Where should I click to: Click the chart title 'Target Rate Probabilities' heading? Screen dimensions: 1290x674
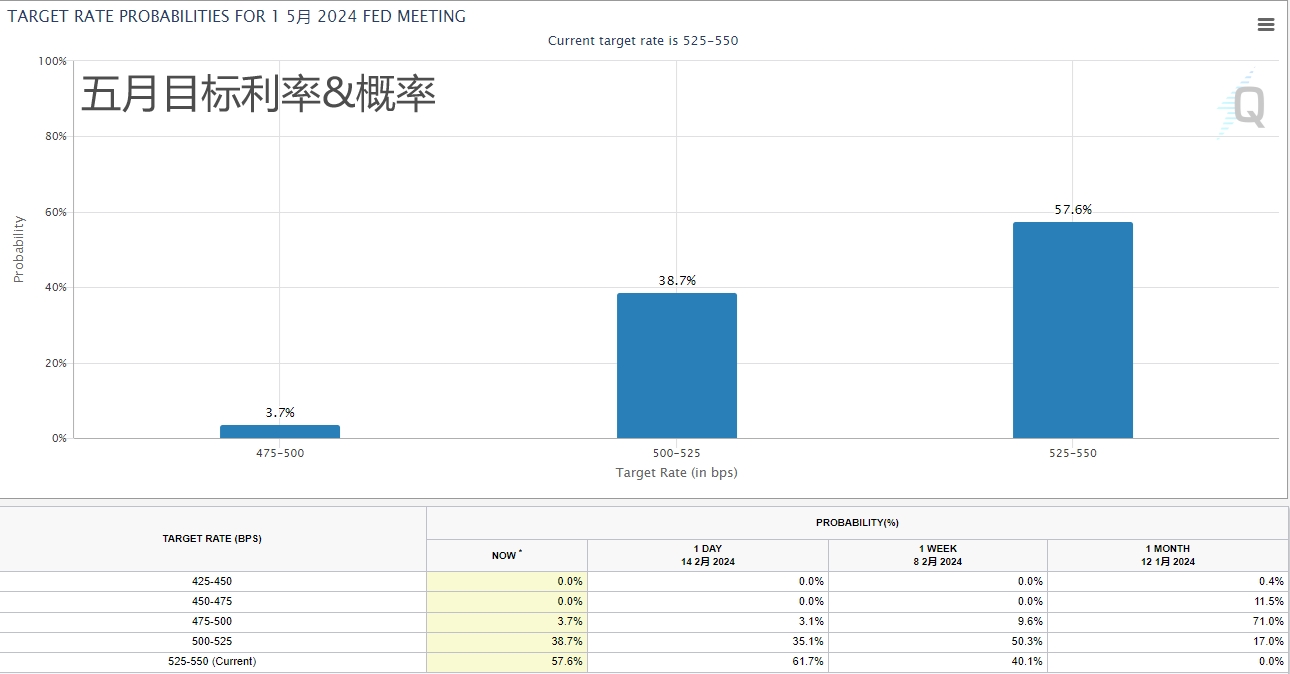[237, 16]
